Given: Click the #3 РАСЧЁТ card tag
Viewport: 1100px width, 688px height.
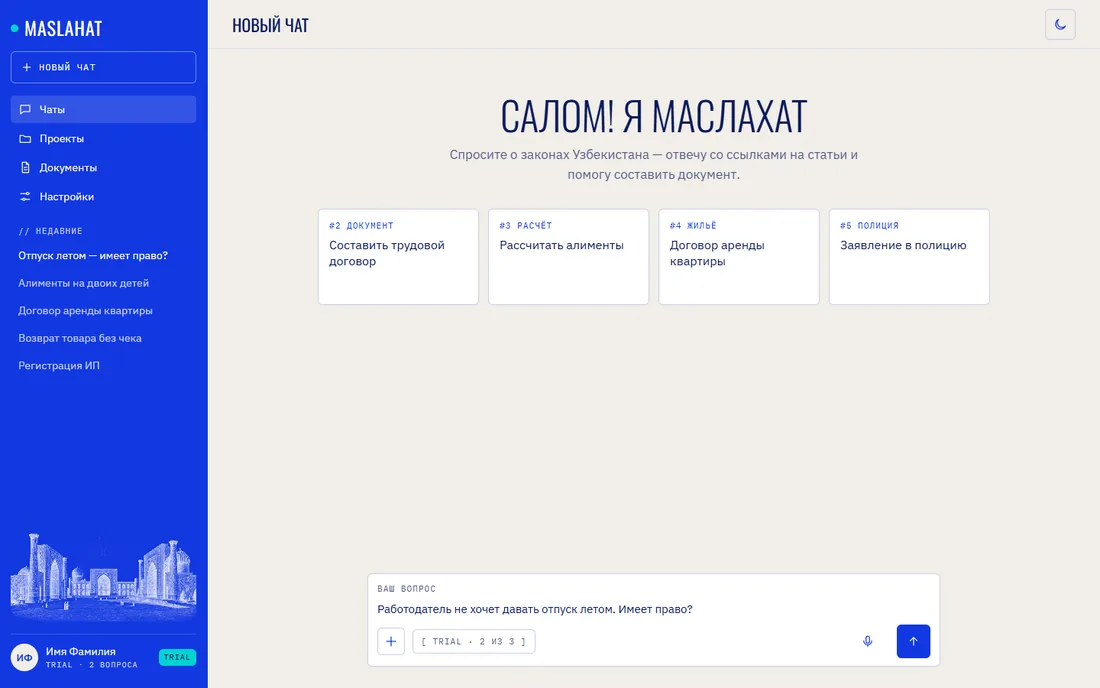Looking at the screenshot, I should pyautogui.click(x=525, y=225).
